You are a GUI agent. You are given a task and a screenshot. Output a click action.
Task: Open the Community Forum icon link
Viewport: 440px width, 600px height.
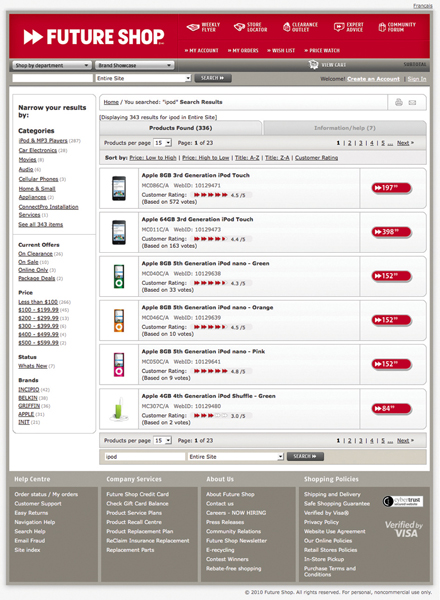click(397, 27)
